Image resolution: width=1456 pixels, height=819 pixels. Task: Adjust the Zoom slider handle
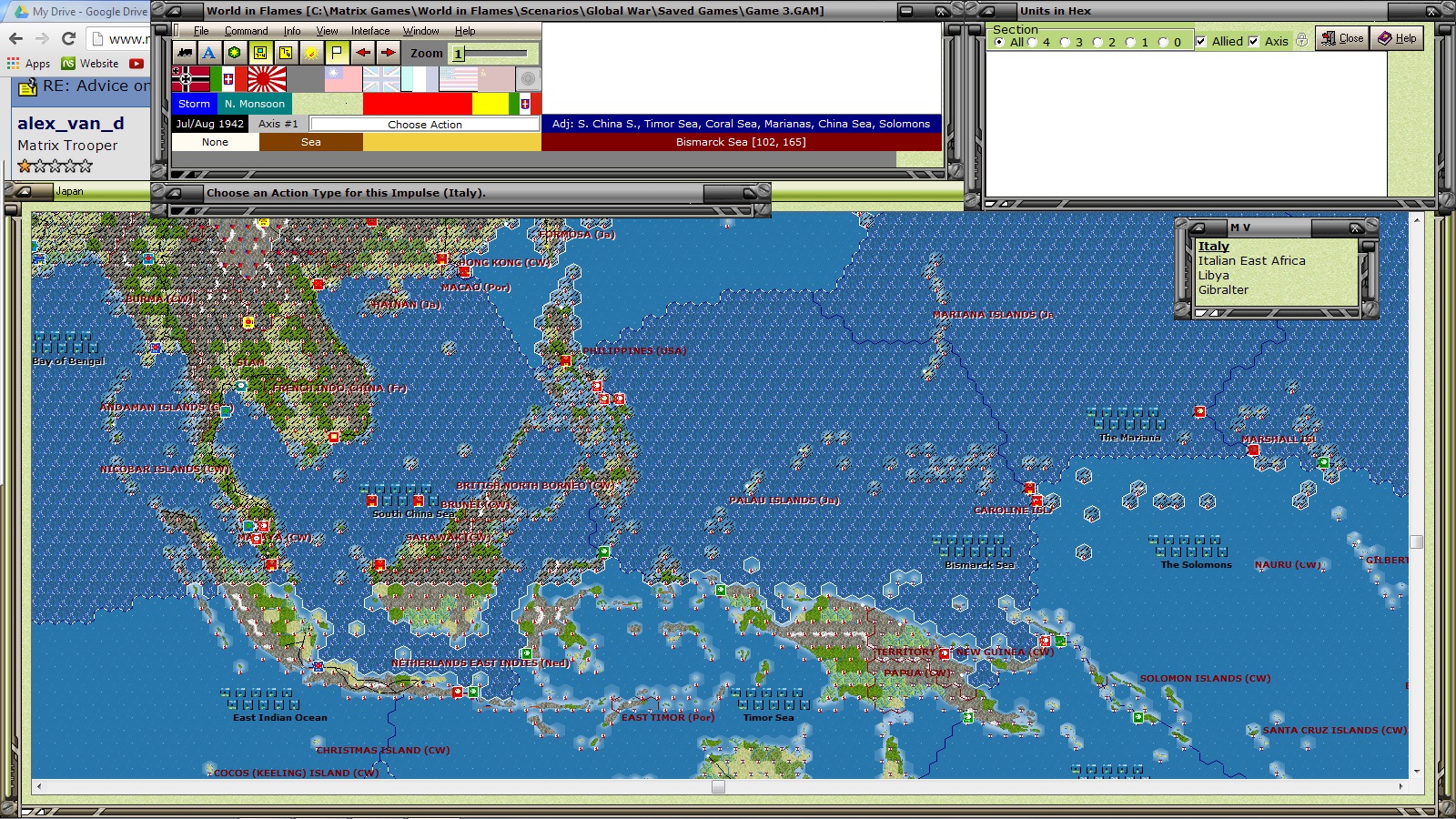[459, 54]
